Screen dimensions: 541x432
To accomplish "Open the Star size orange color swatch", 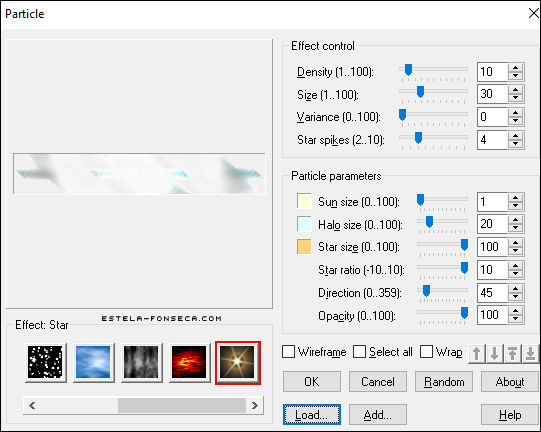I will (304, 247).
